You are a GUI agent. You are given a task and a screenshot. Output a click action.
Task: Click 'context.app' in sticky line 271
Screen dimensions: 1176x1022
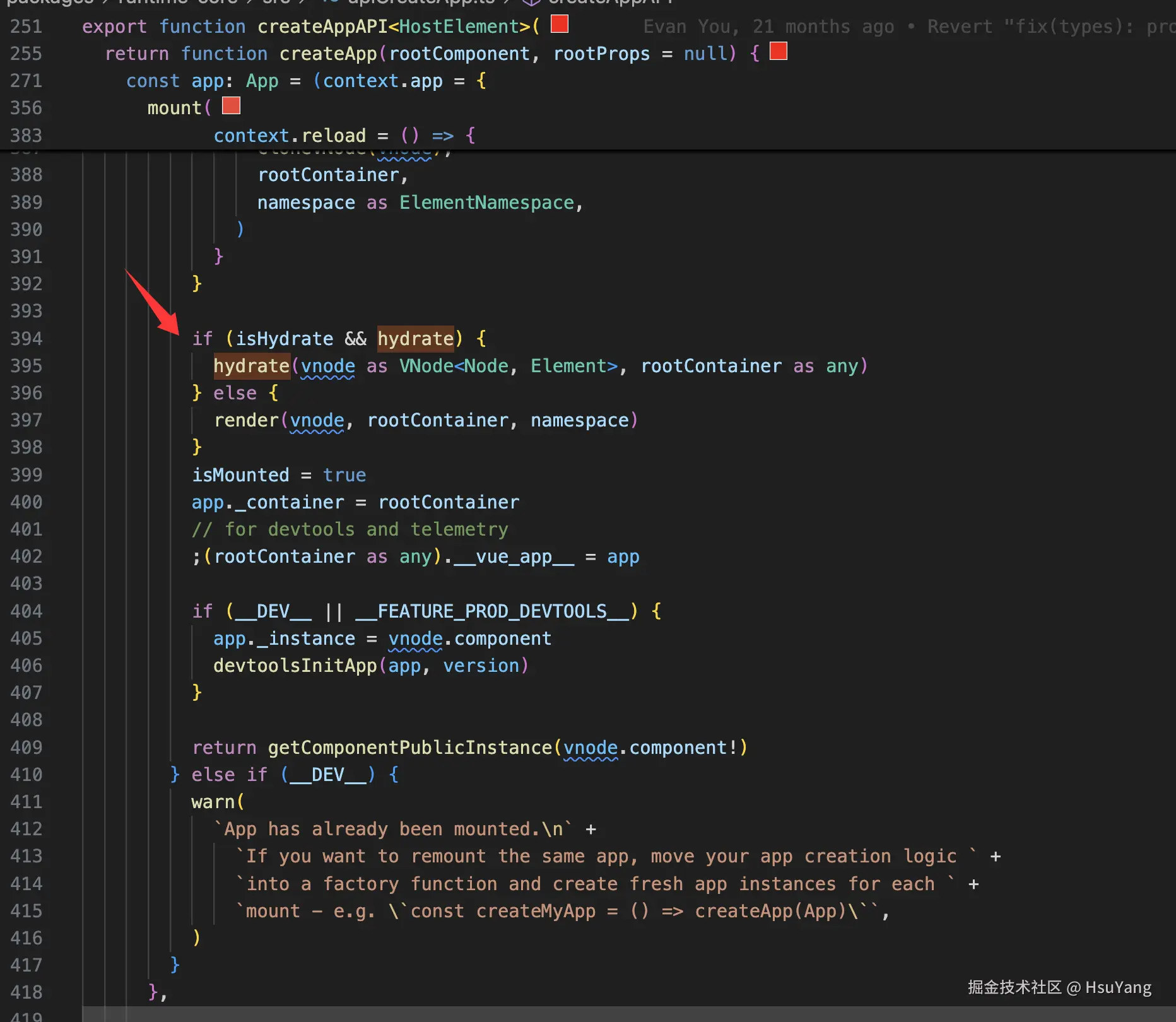[x=383, y=81]
